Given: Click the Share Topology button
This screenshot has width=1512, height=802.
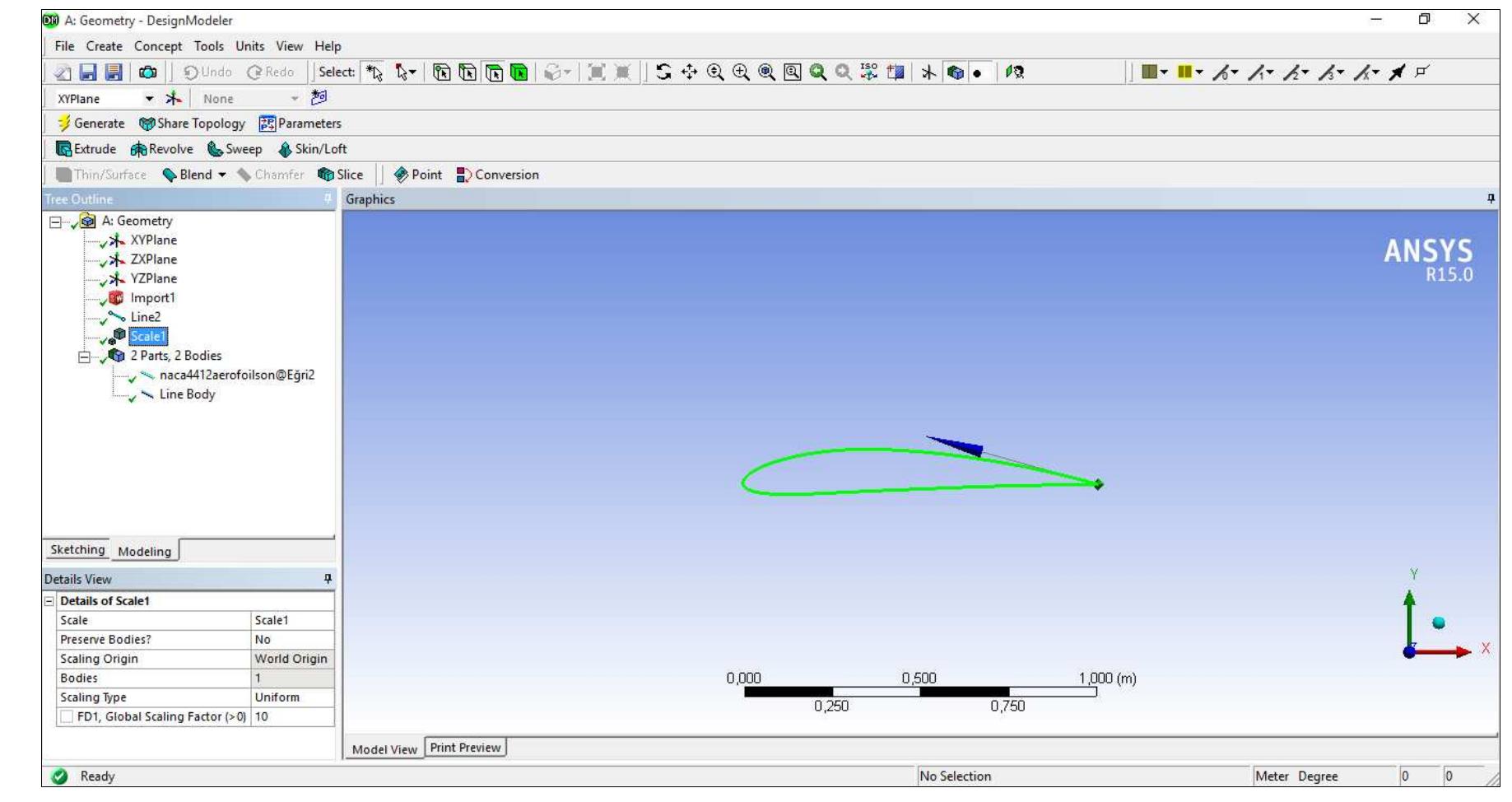Looking at the screenshot, I should [x=192, y=124].
